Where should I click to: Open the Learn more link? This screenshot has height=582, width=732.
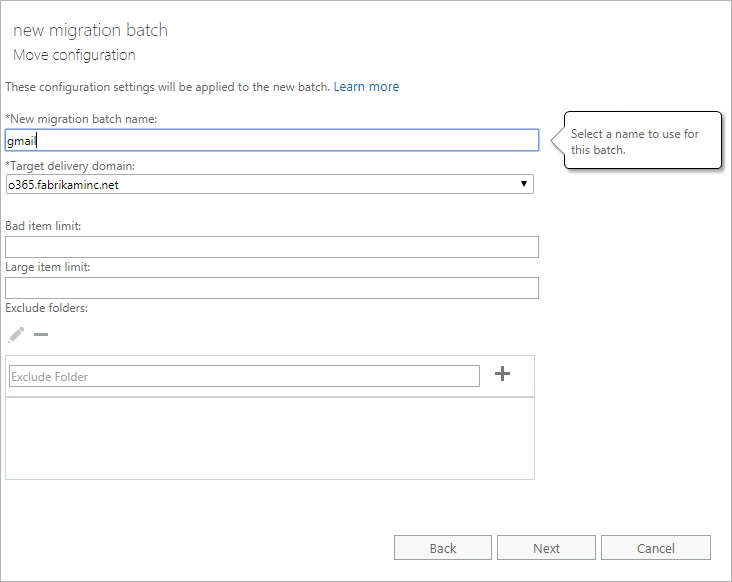click(366, 87)
